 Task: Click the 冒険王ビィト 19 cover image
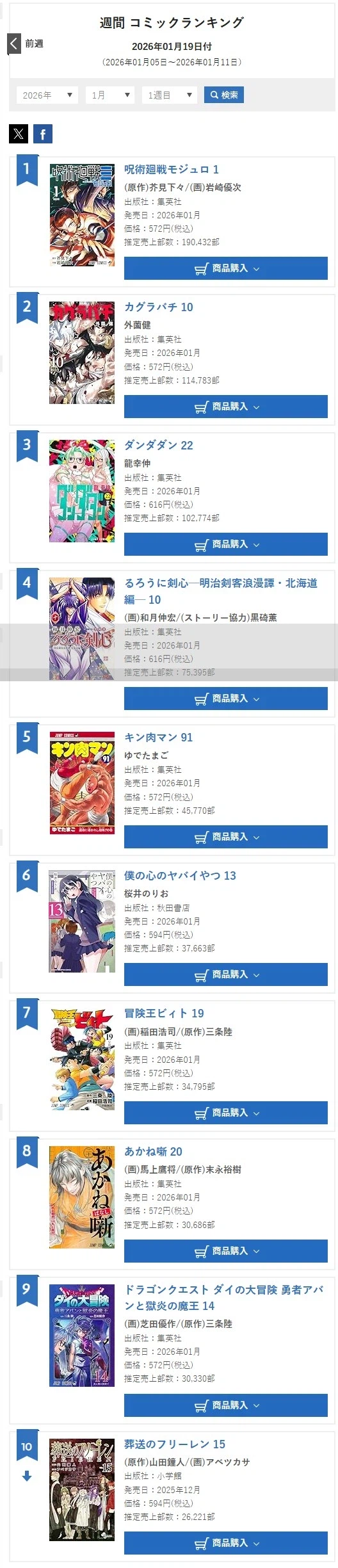point(82,1059)
